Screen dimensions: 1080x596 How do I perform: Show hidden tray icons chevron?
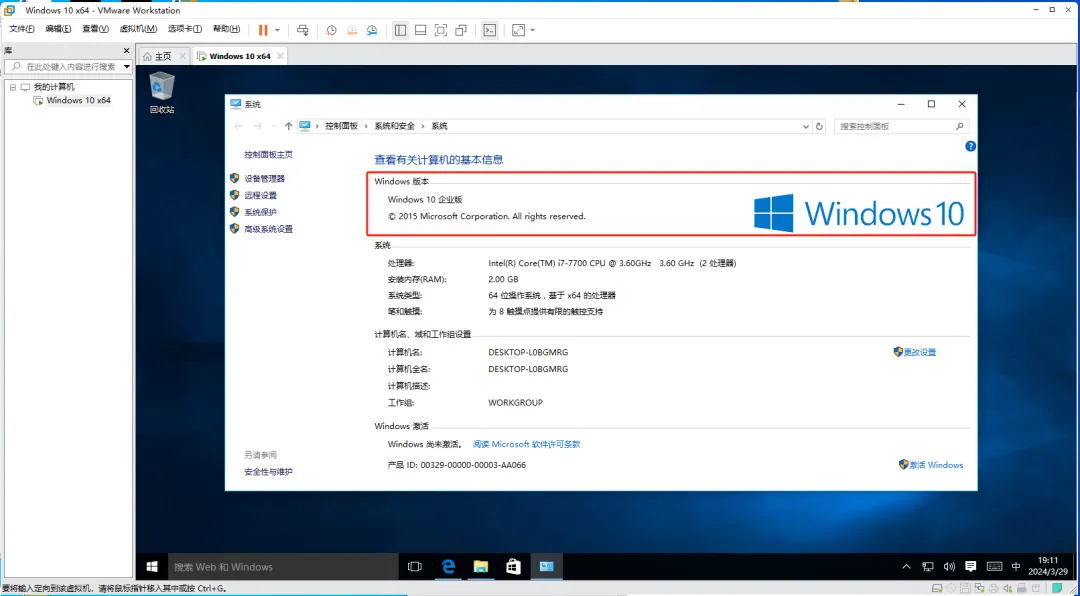coord(906,567)
